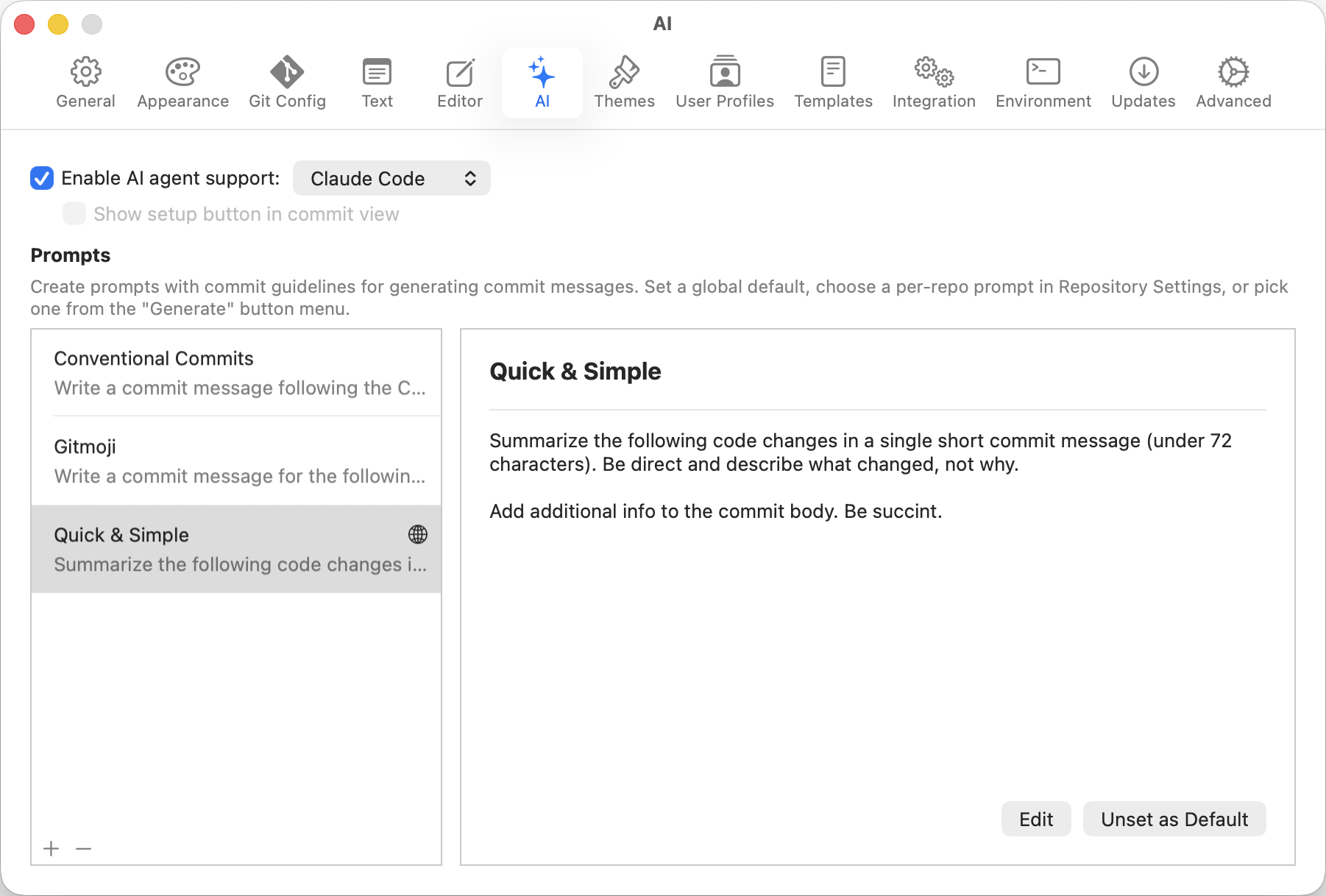Open Appearance settings
Screen dimensions: 1326x896
182,81
